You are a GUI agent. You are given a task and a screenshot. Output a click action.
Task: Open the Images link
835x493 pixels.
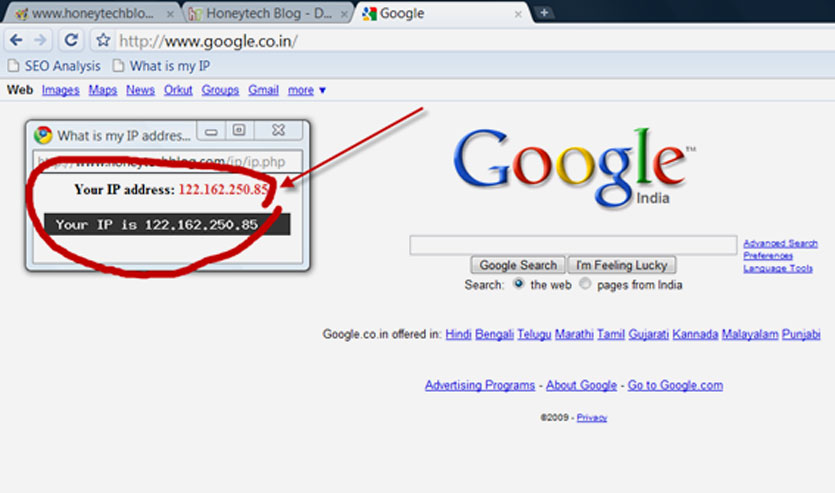(x=61, y=90)
